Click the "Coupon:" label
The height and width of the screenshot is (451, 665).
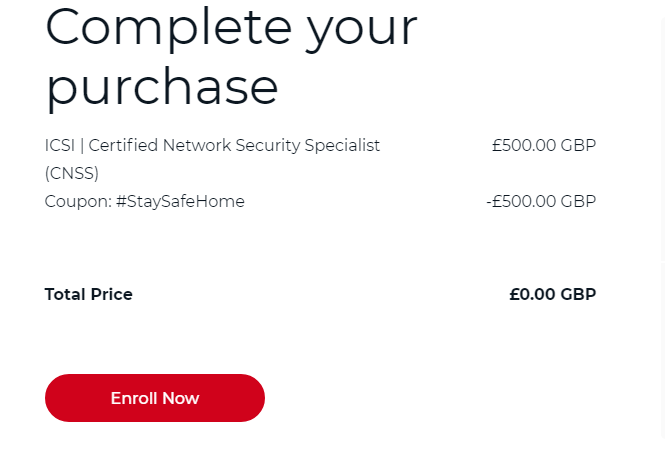point(76,201)
